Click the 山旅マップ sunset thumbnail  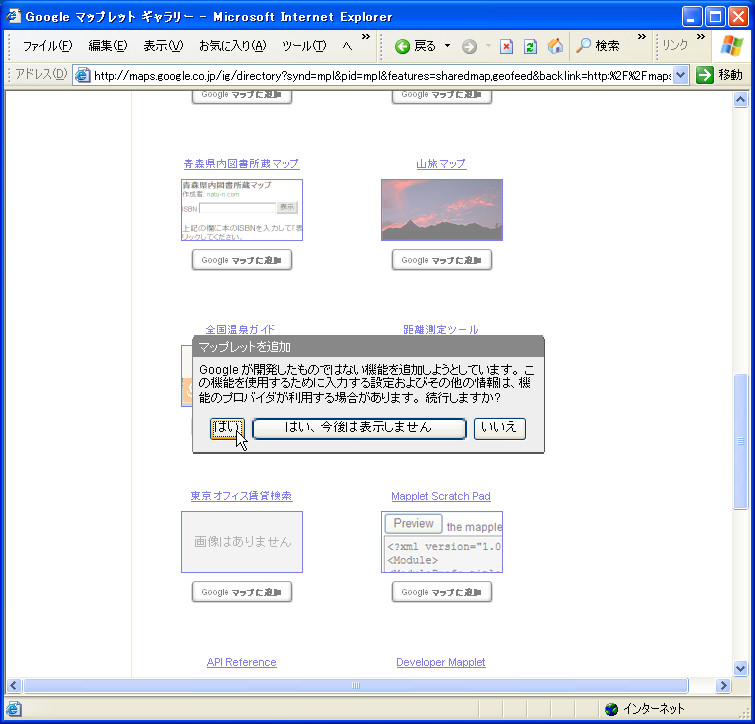coord(442,210)
